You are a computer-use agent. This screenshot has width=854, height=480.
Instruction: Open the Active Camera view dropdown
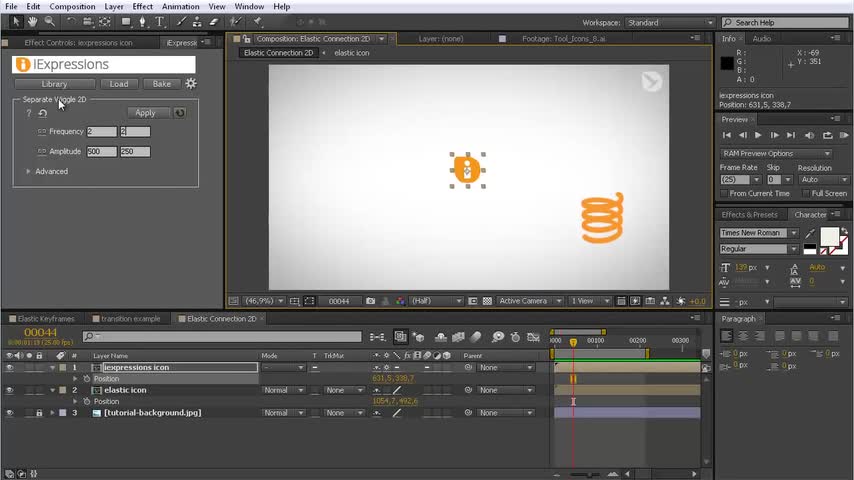coord(529,301)
